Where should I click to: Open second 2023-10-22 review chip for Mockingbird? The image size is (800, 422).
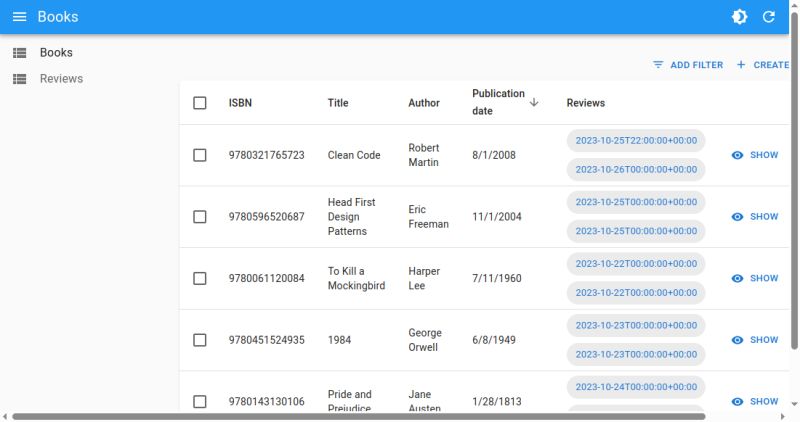click(x=636, y=293)
